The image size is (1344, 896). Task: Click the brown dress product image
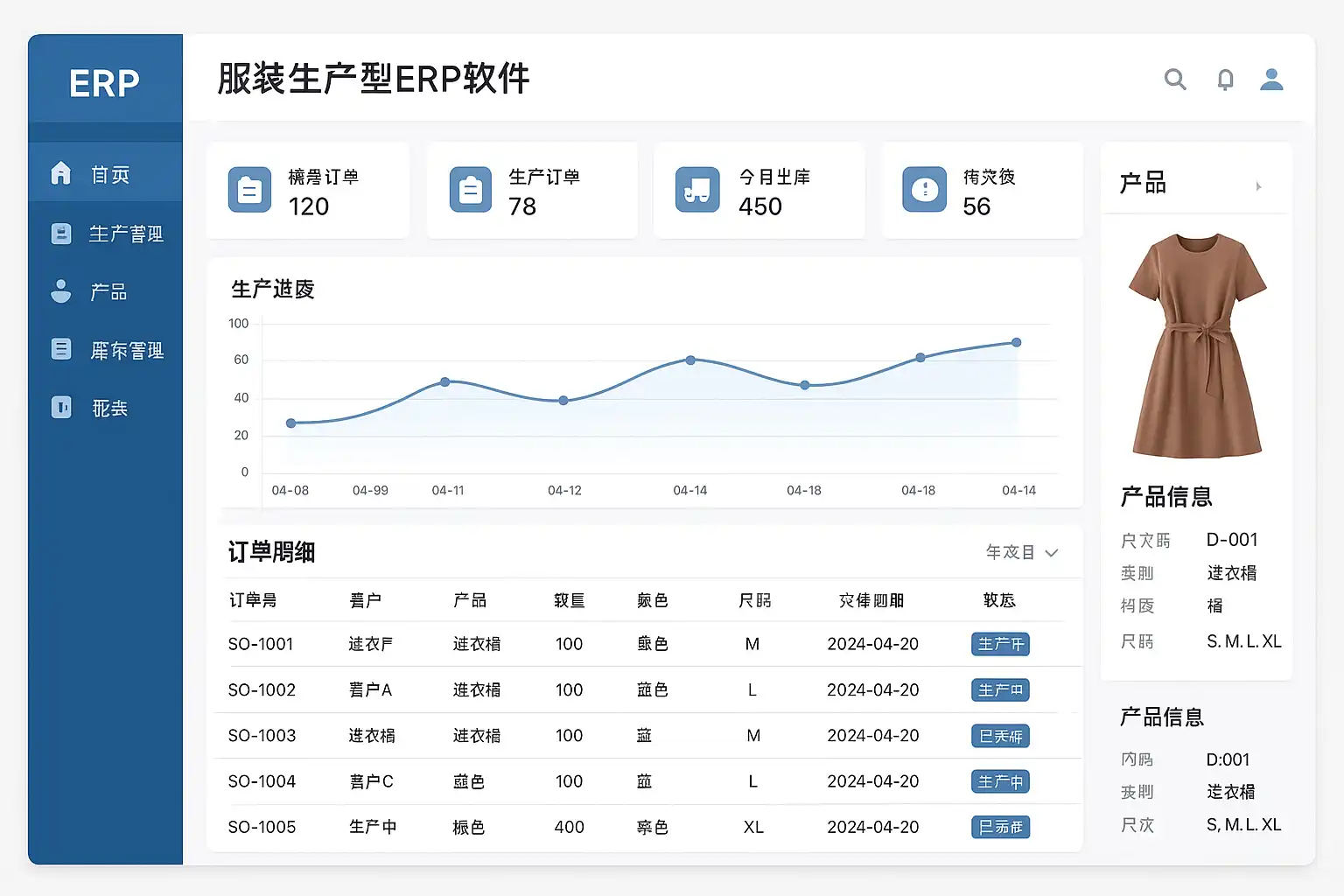[1197, 346]
